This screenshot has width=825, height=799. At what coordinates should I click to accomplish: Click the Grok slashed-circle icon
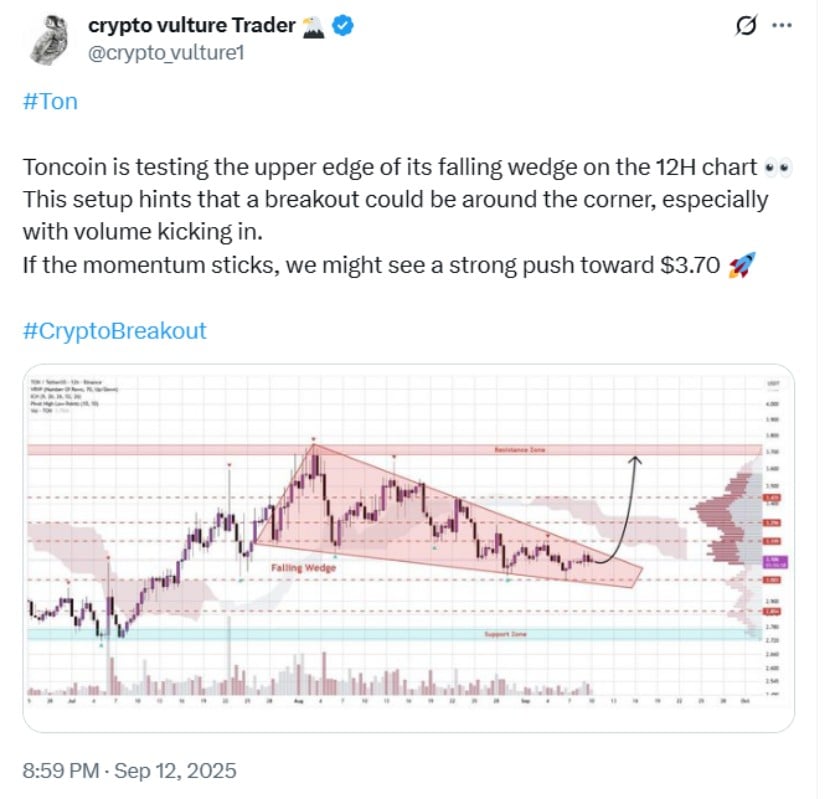click(x=746, y=25)
